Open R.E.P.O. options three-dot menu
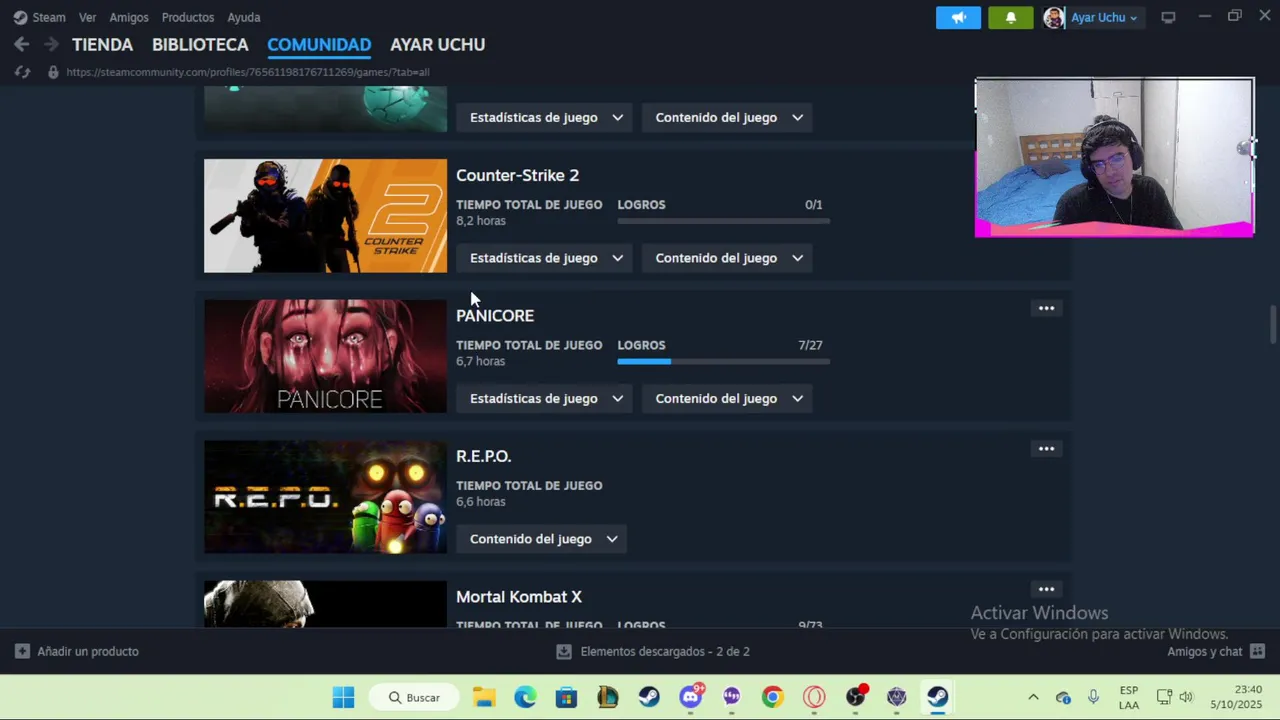1280x720 pixels. 1046,449
